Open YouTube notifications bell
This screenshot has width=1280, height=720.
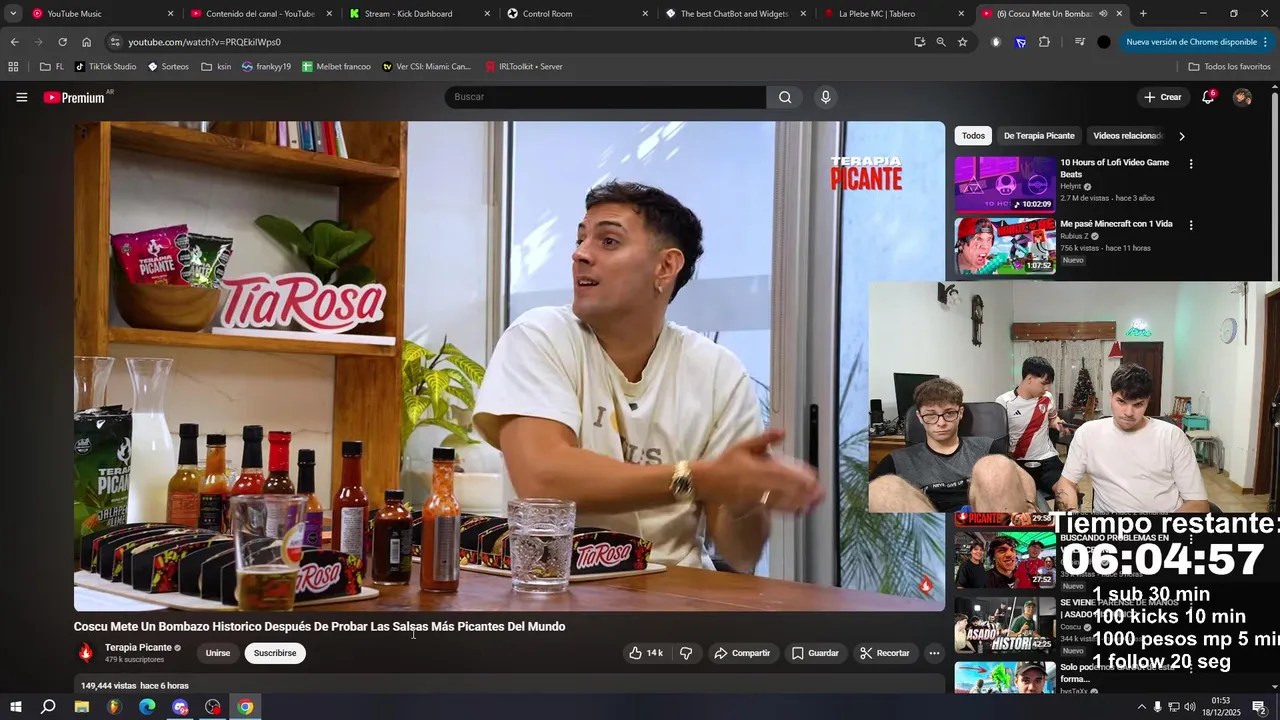point(1208,97)
